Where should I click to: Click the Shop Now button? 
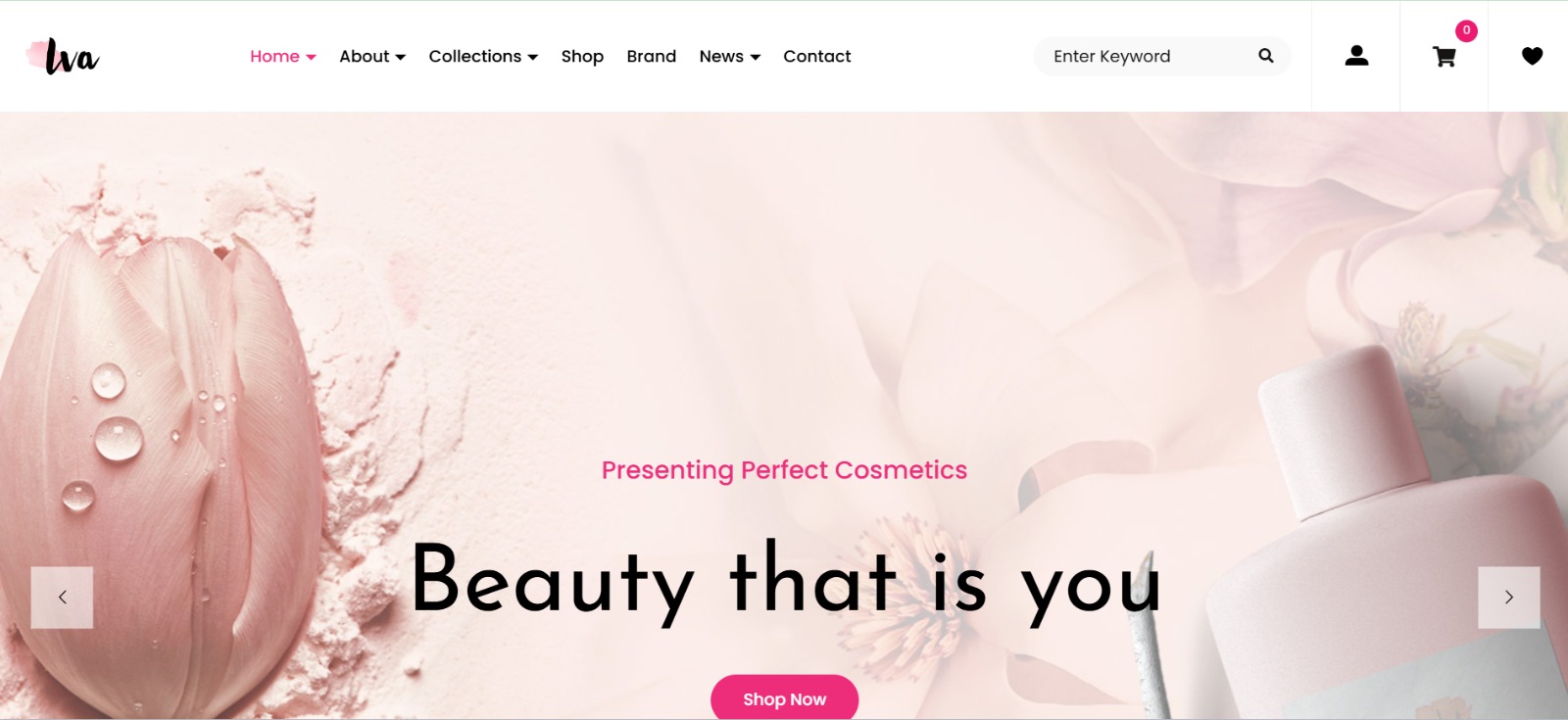[x=784, y=698]
